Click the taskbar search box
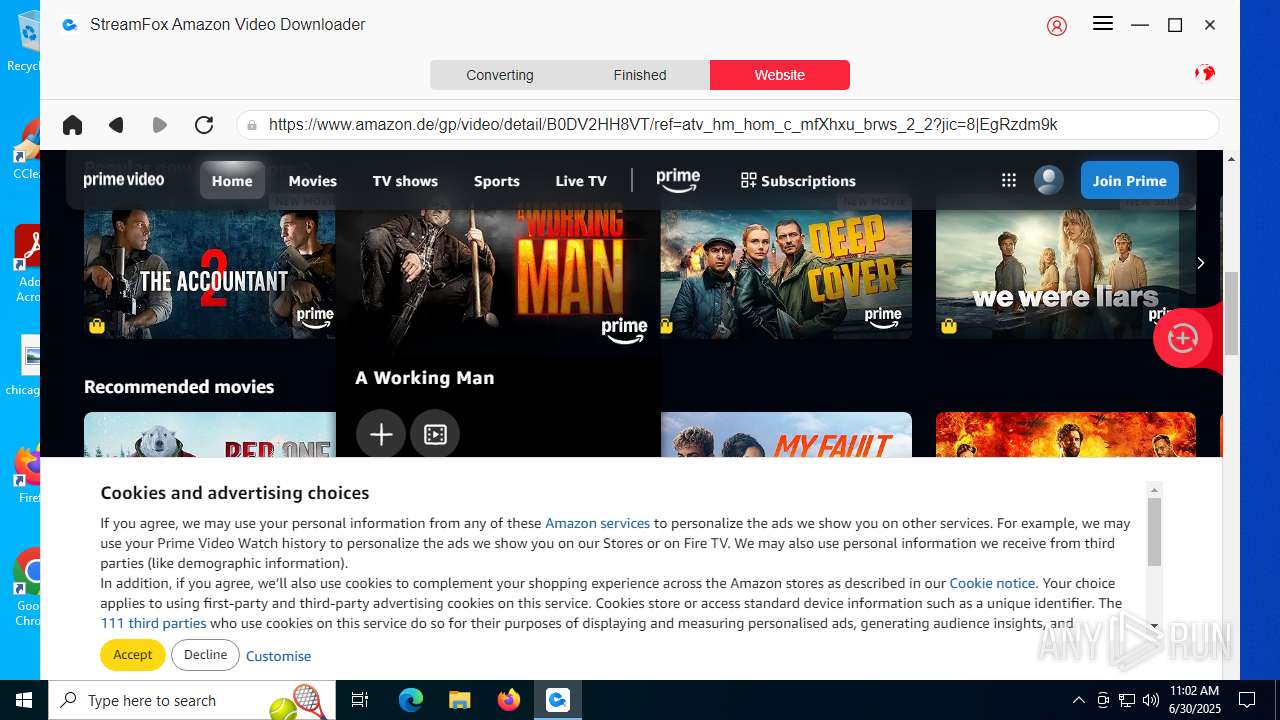 pyautogui.click(x=194, y=700)
